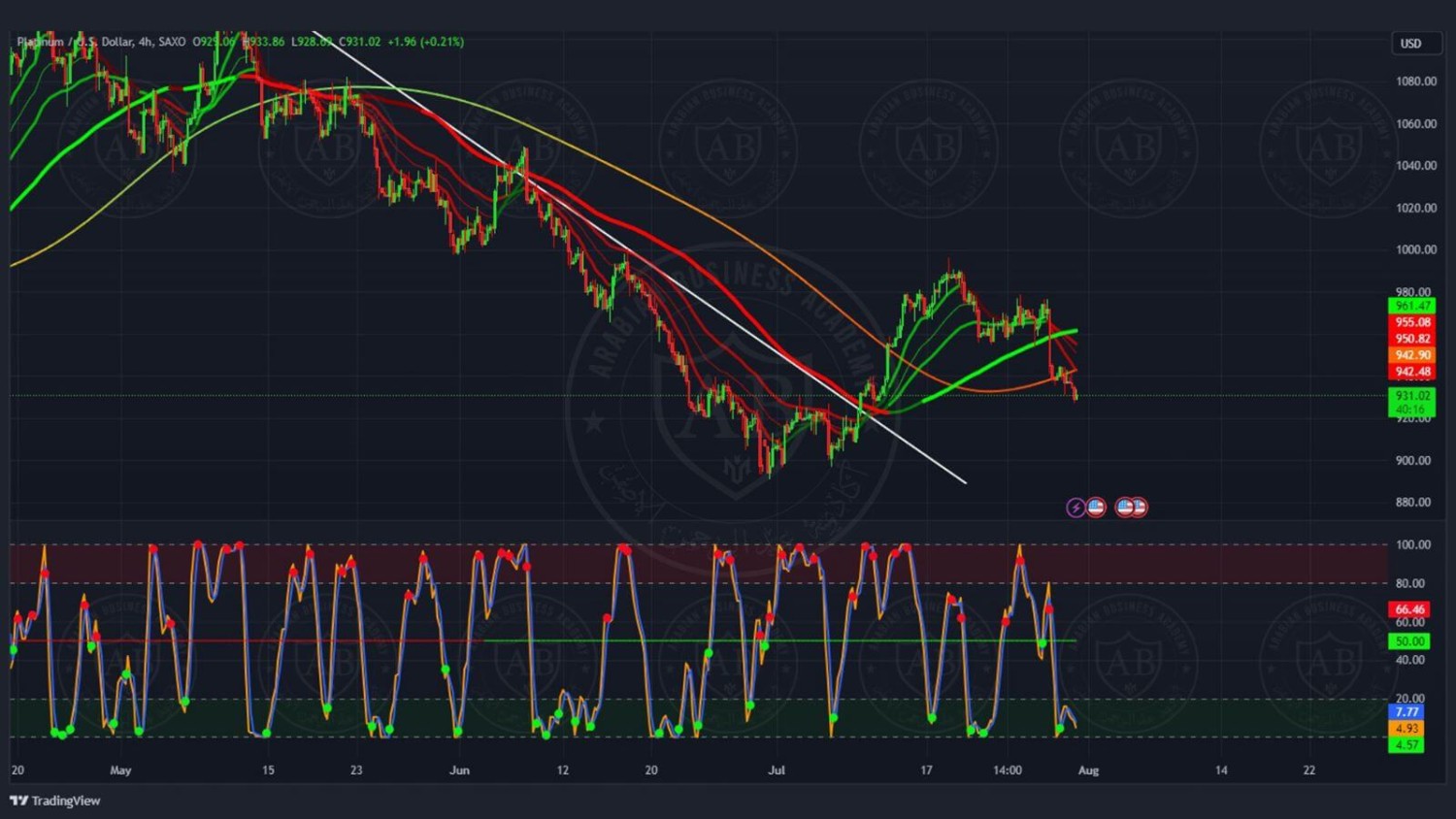Click the 40:16 bar countdown timer
The image size is (1456, 819).
[x=1412, y=409]
